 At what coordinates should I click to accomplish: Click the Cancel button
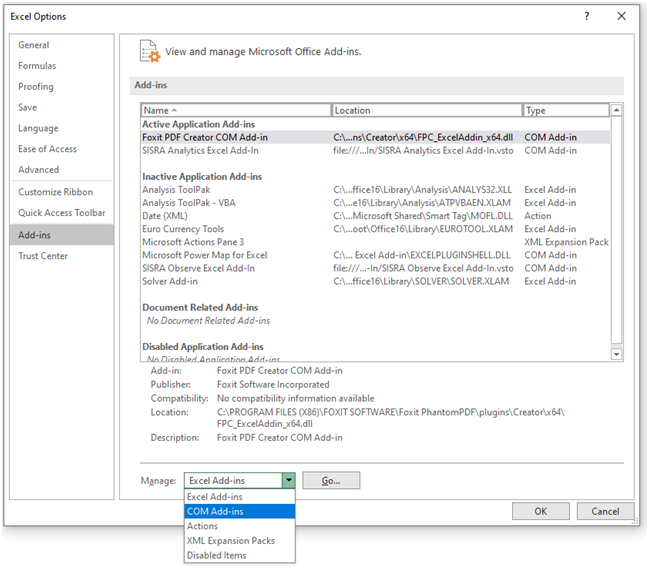(605, 511)
